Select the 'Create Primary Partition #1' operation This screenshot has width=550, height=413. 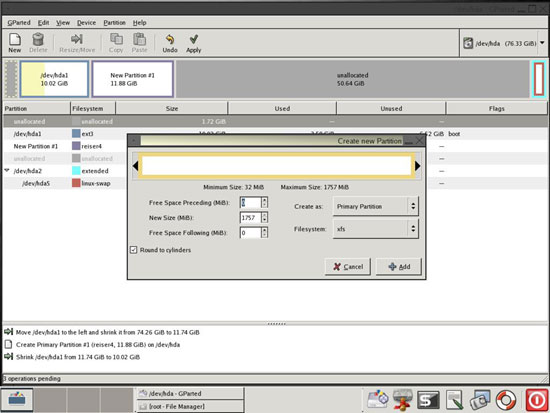pos(98,345)
